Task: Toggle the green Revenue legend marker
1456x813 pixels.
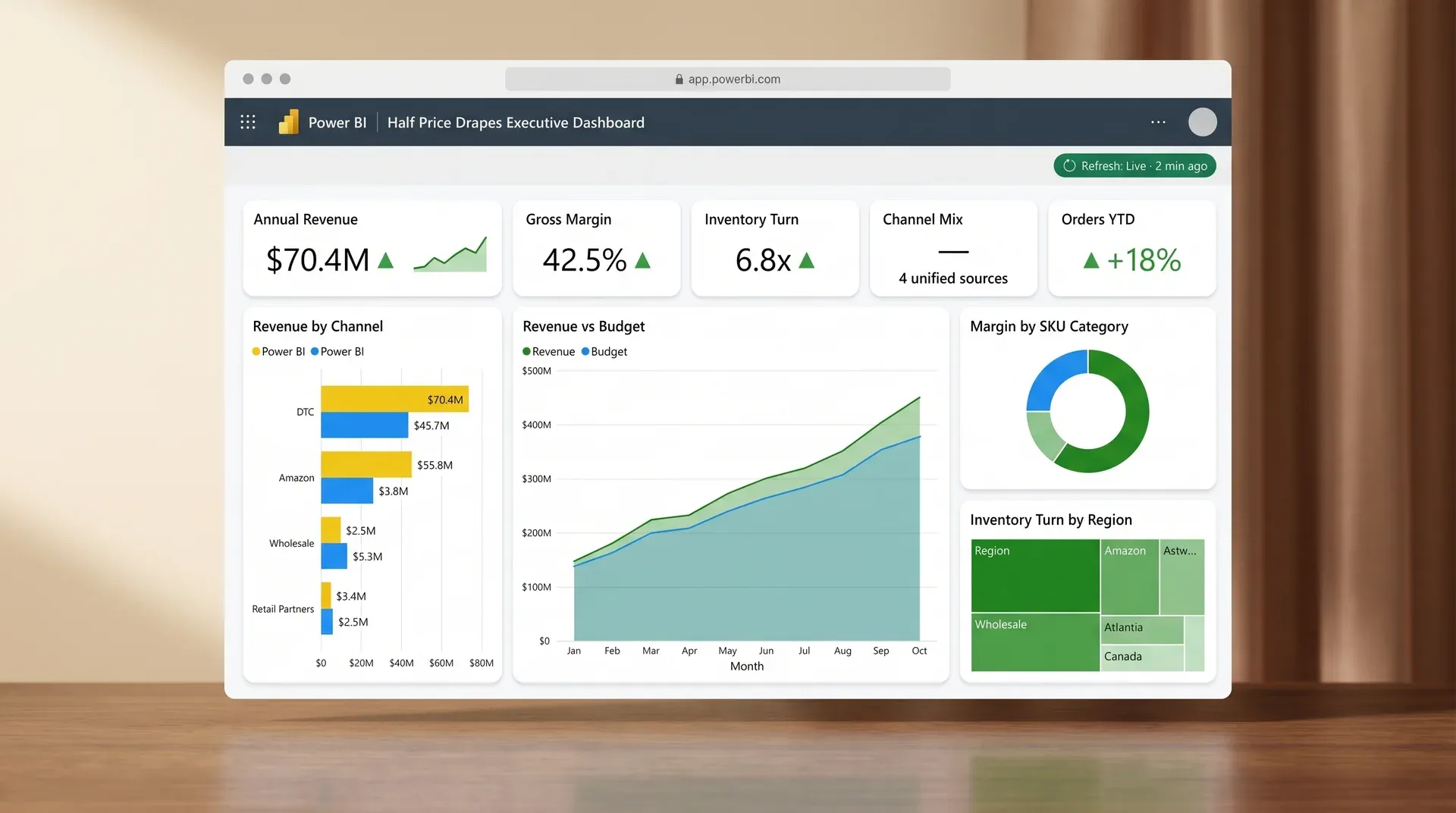Action: point(526,351)
